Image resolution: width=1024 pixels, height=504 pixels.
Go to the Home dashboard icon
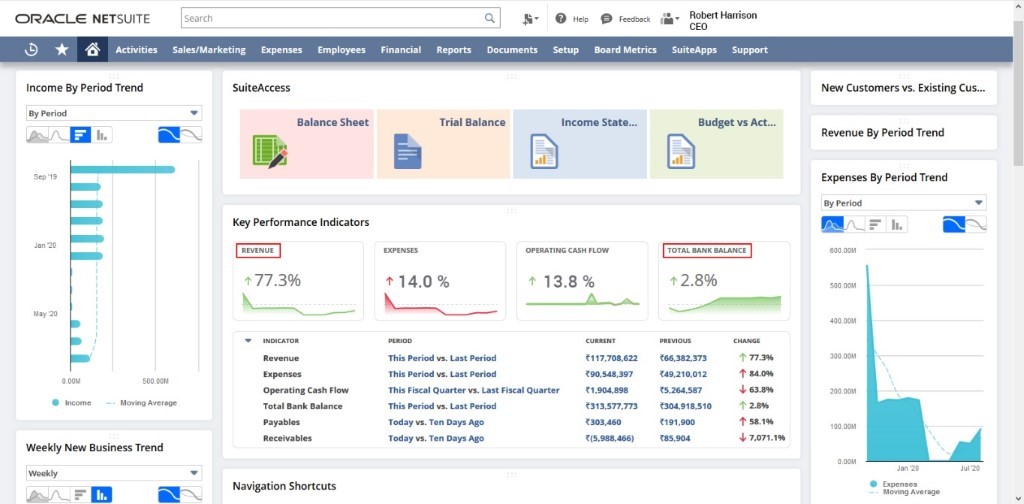[x=92, y=50]
